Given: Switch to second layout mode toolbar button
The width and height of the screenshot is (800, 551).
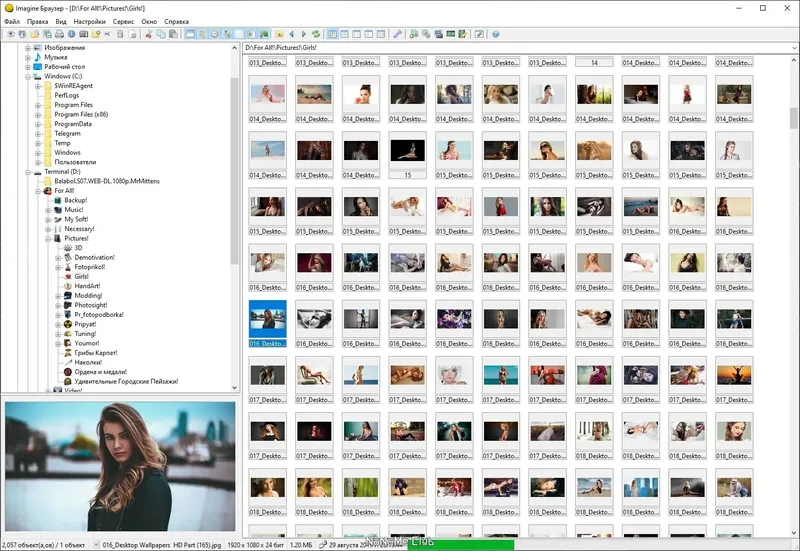Looking at the screenshot, I should (344, 34).
